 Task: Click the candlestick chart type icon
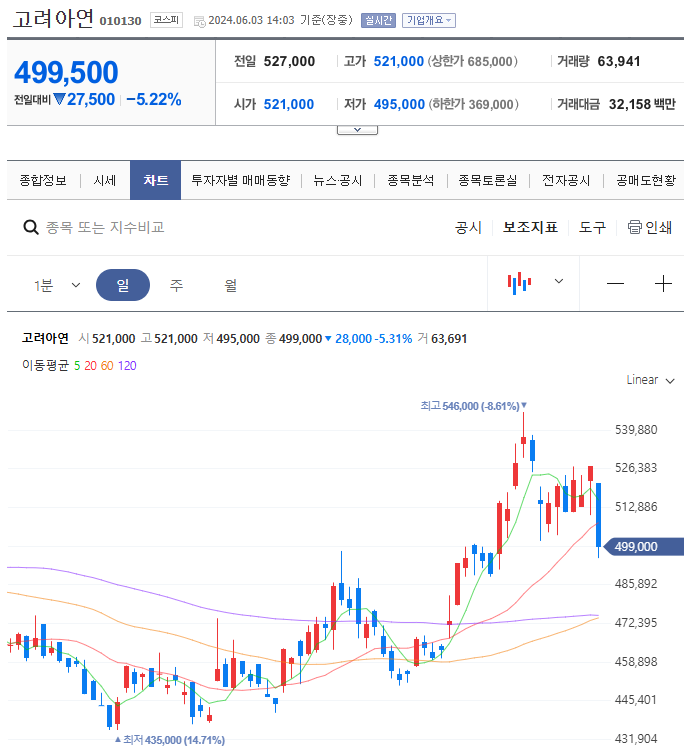pyautogui.click(x=519, y=283)
